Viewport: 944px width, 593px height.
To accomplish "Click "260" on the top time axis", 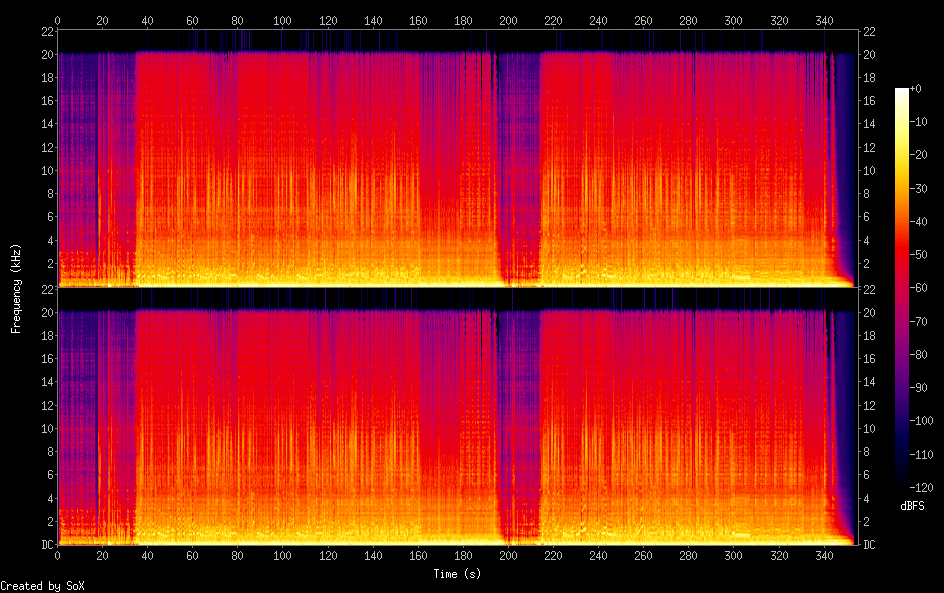I will [x=643, y=20].
